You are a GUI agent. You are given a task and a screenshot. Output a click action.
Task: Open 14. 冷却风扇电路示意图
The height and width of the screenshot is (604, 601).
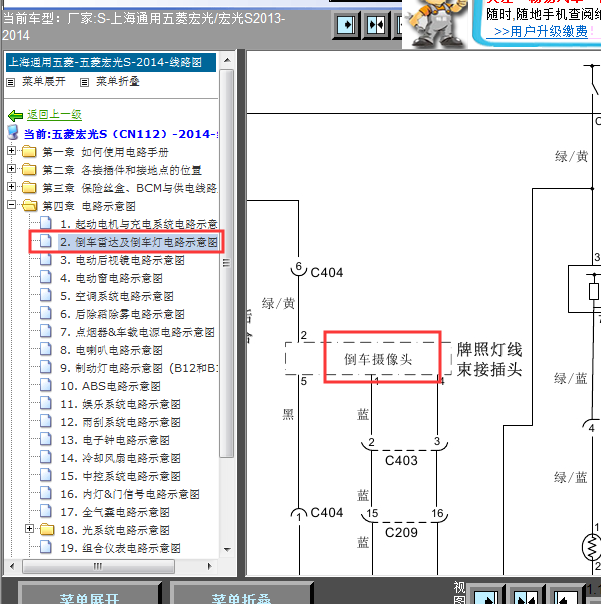pos(120,458)
